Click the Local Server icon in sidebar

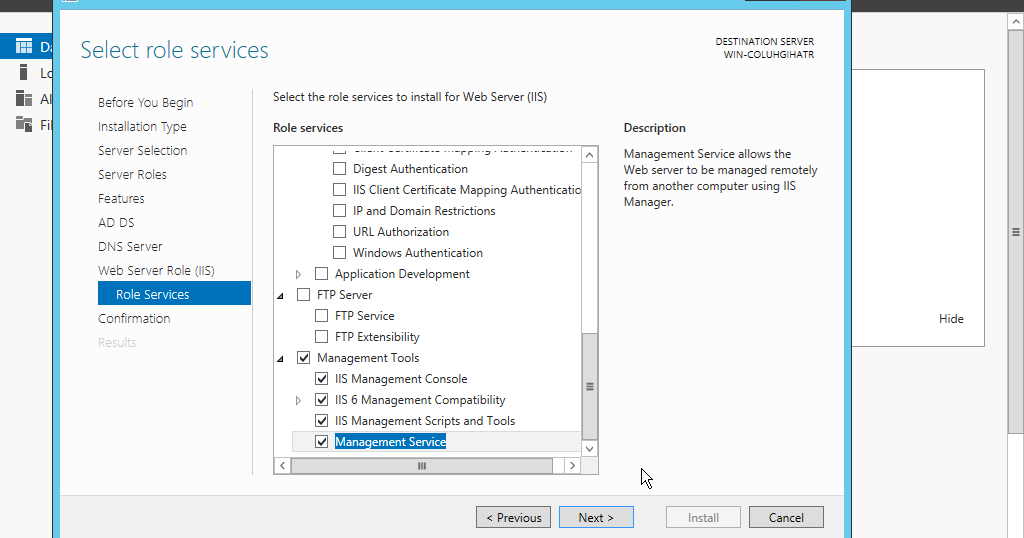[24, 72]
